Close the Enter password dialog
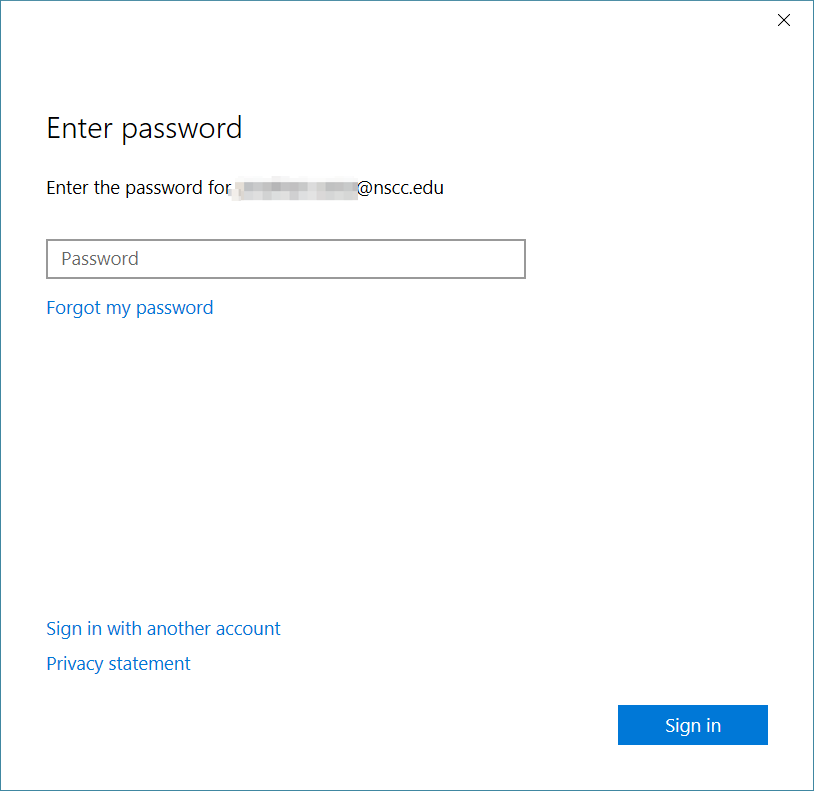The image size is (814, 791). point(783,20)
